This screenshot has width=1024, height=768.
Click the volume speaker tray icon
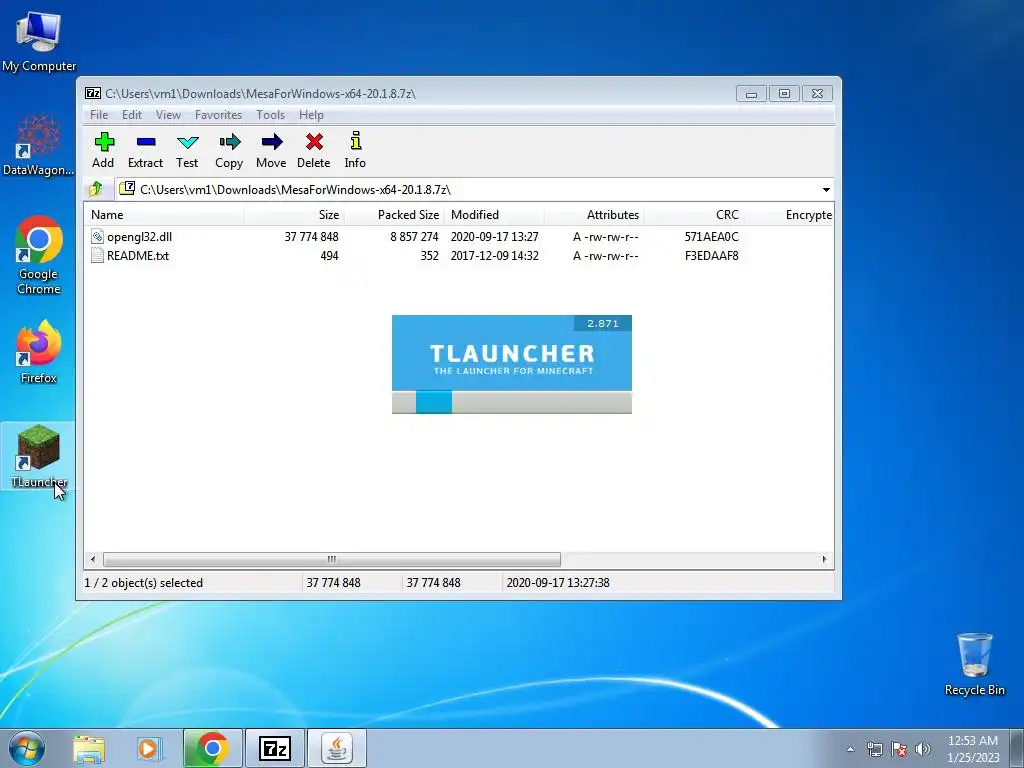(922, 749)
